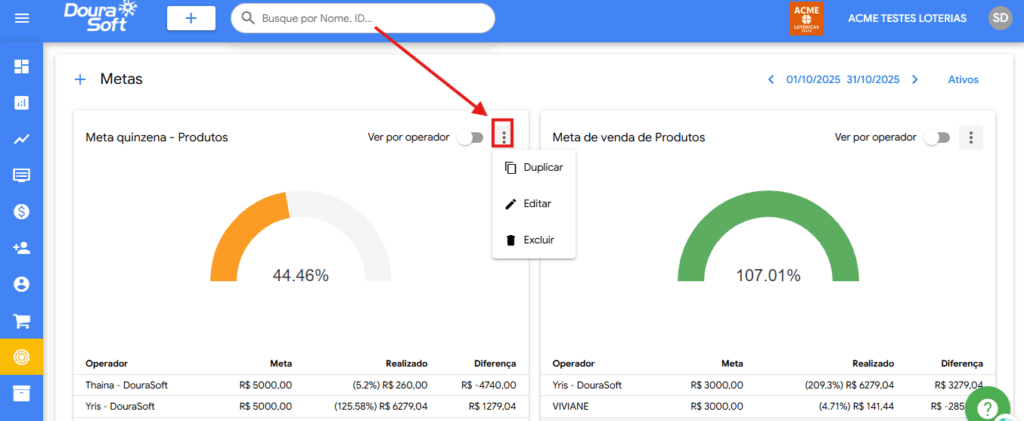The width and height of the screenshot is (1024, 421).
Task: Go to next date period chevron
Action: [x=915, y=79]
